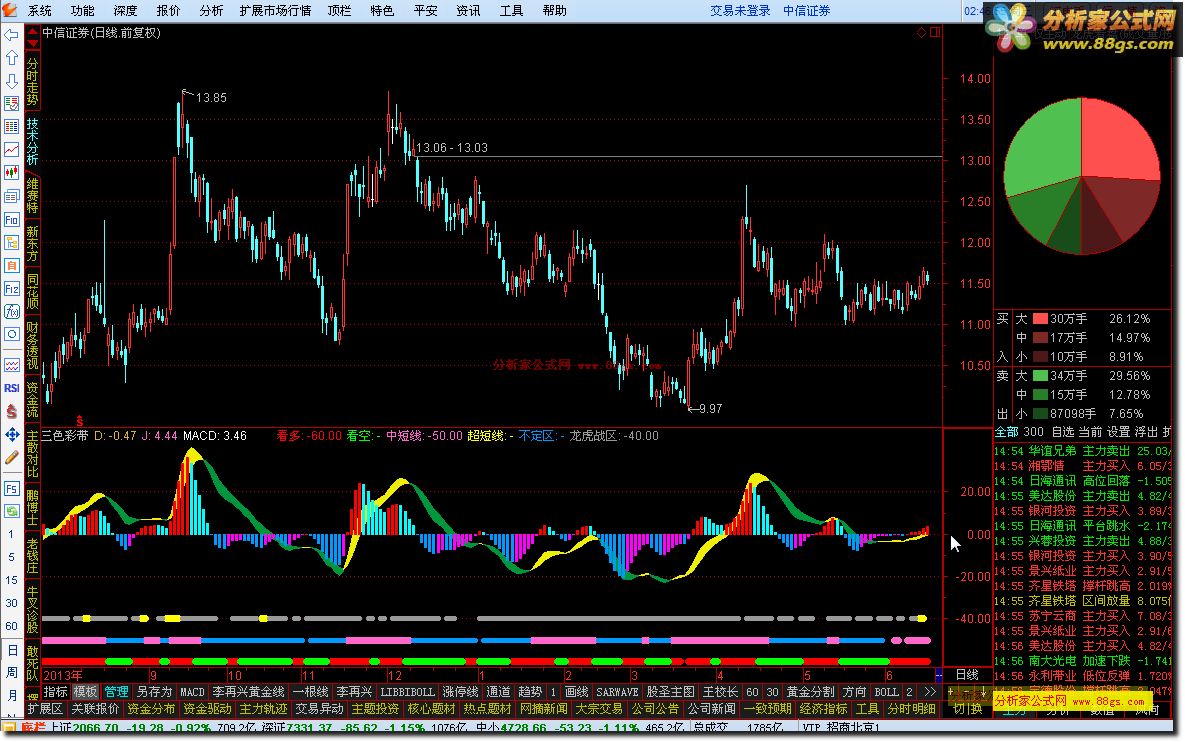Open the f(x) formula icon
The width and height of the screenshot is (1185, 742).
(11, 311)
